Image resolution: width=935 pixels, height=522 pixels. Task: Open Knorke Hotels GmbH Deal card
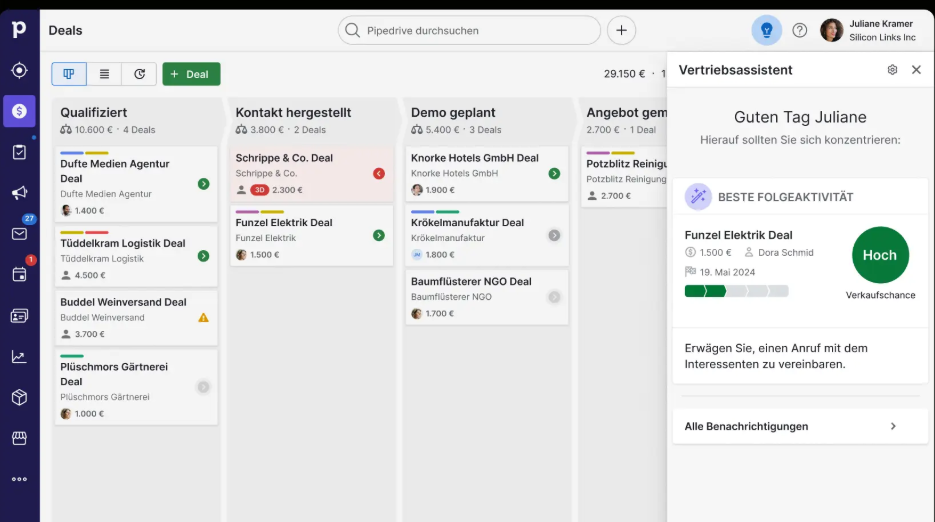coord(487,174)
